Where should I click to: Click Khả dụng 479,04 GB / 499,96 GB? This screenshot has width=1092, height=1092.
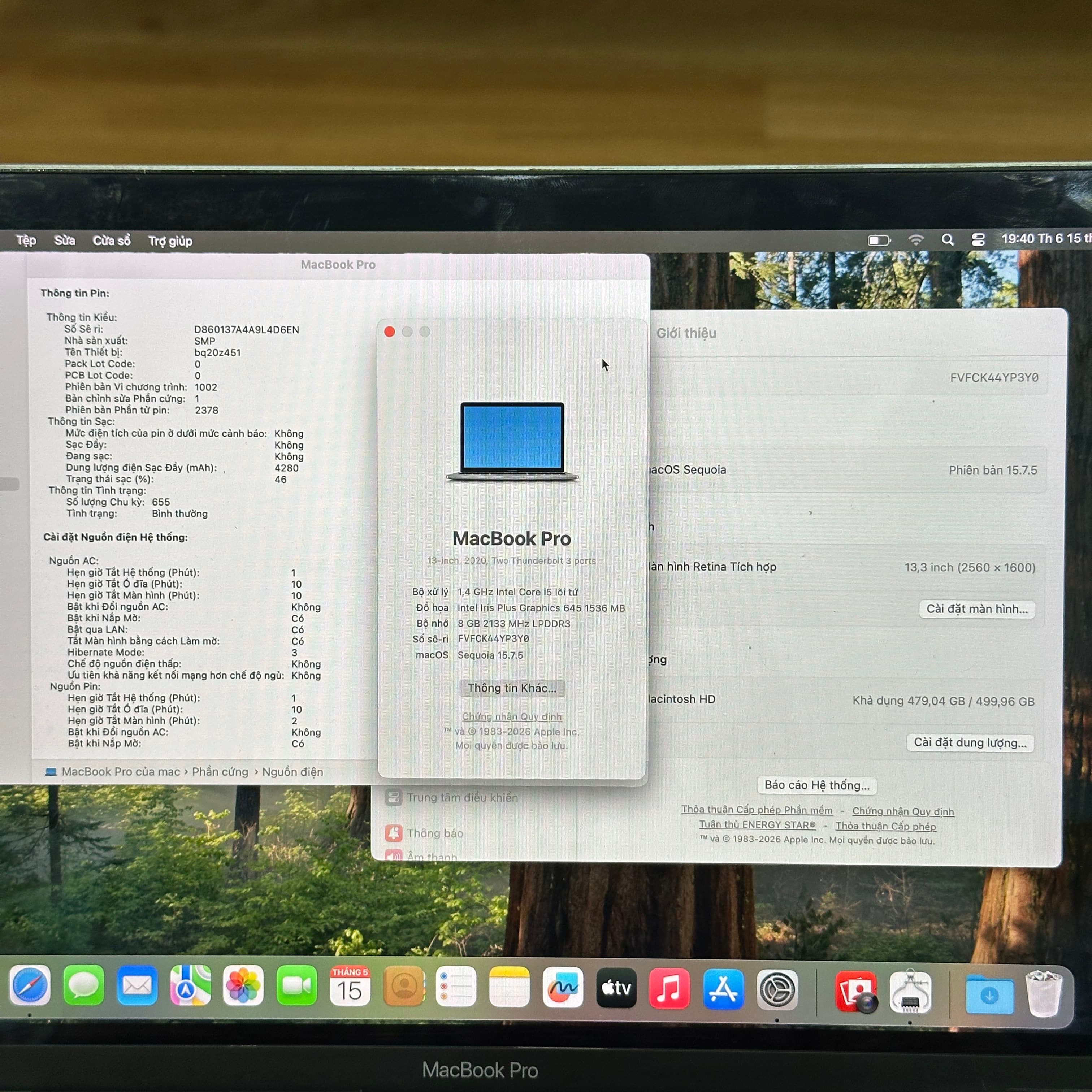click(x=943, y=701)
